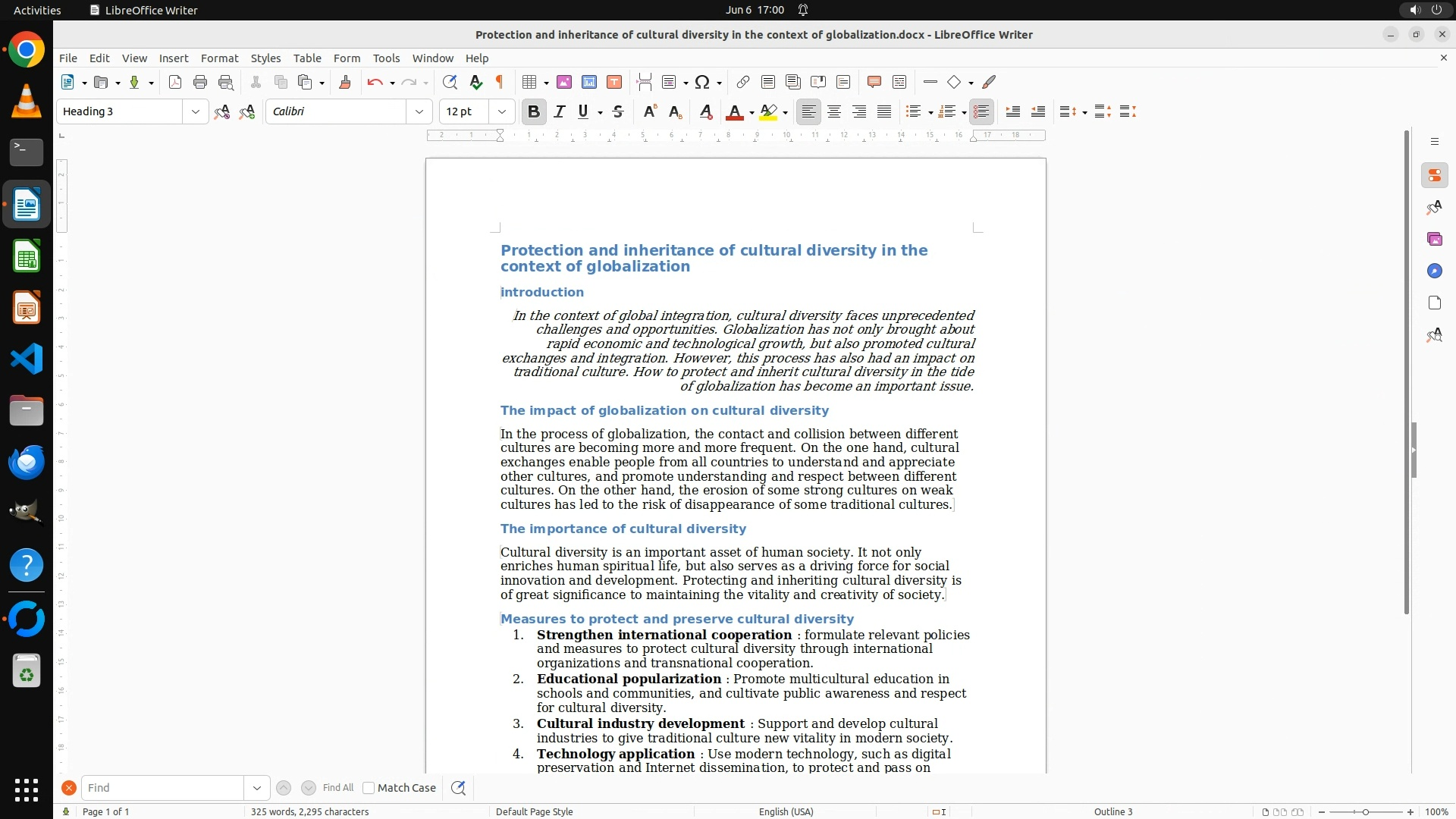This screenshot has width=1456, height=819.
Task: Open the Calibri font name dropdown
Action: tap(419, 111)
